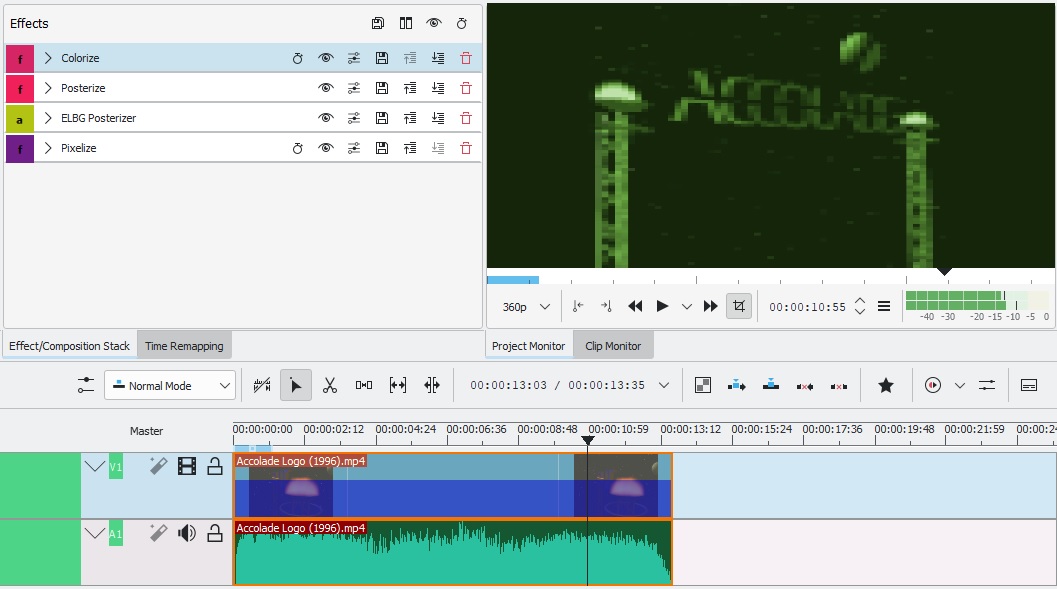Toggle timeline zone checkerboard icon

pyautogui.click(x=703, y=385)
